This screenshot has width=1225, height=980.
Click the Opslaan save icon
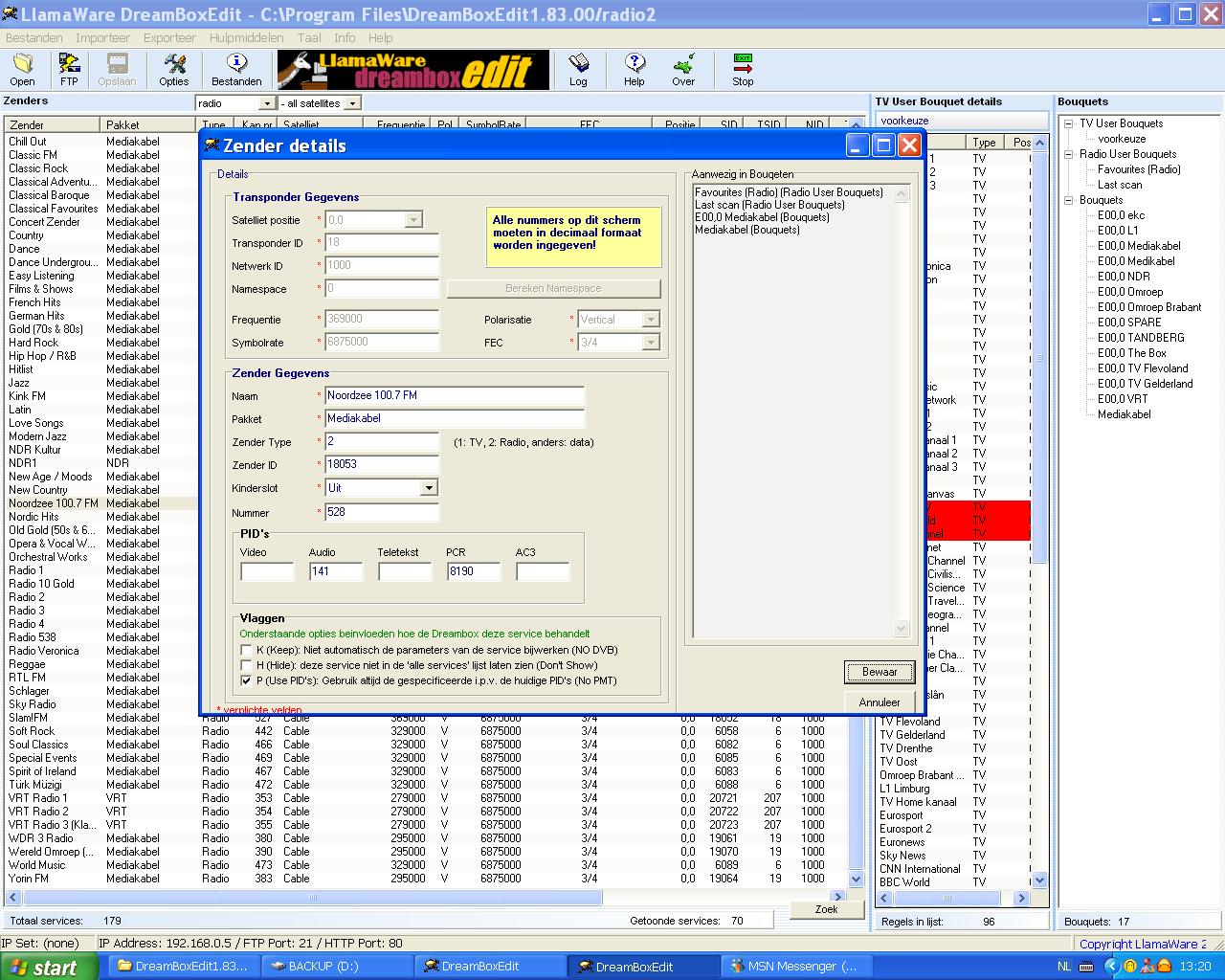coord(117,70)
